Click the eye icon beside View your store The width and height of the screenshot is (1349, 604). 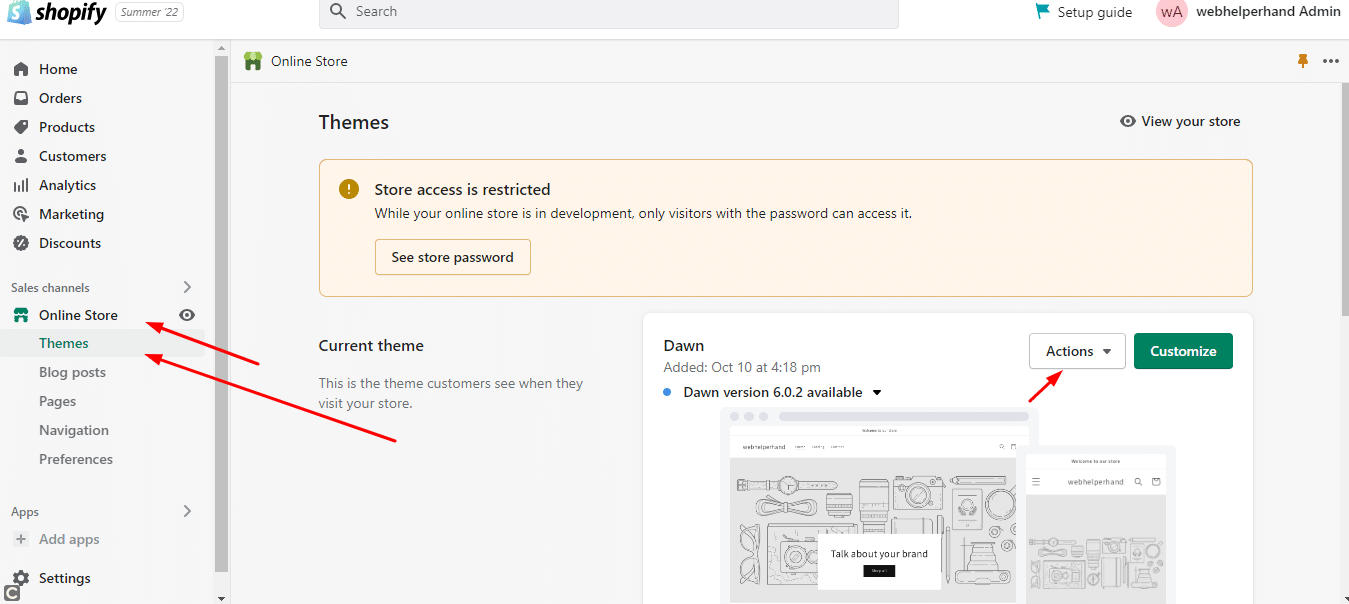(1128, 121)
